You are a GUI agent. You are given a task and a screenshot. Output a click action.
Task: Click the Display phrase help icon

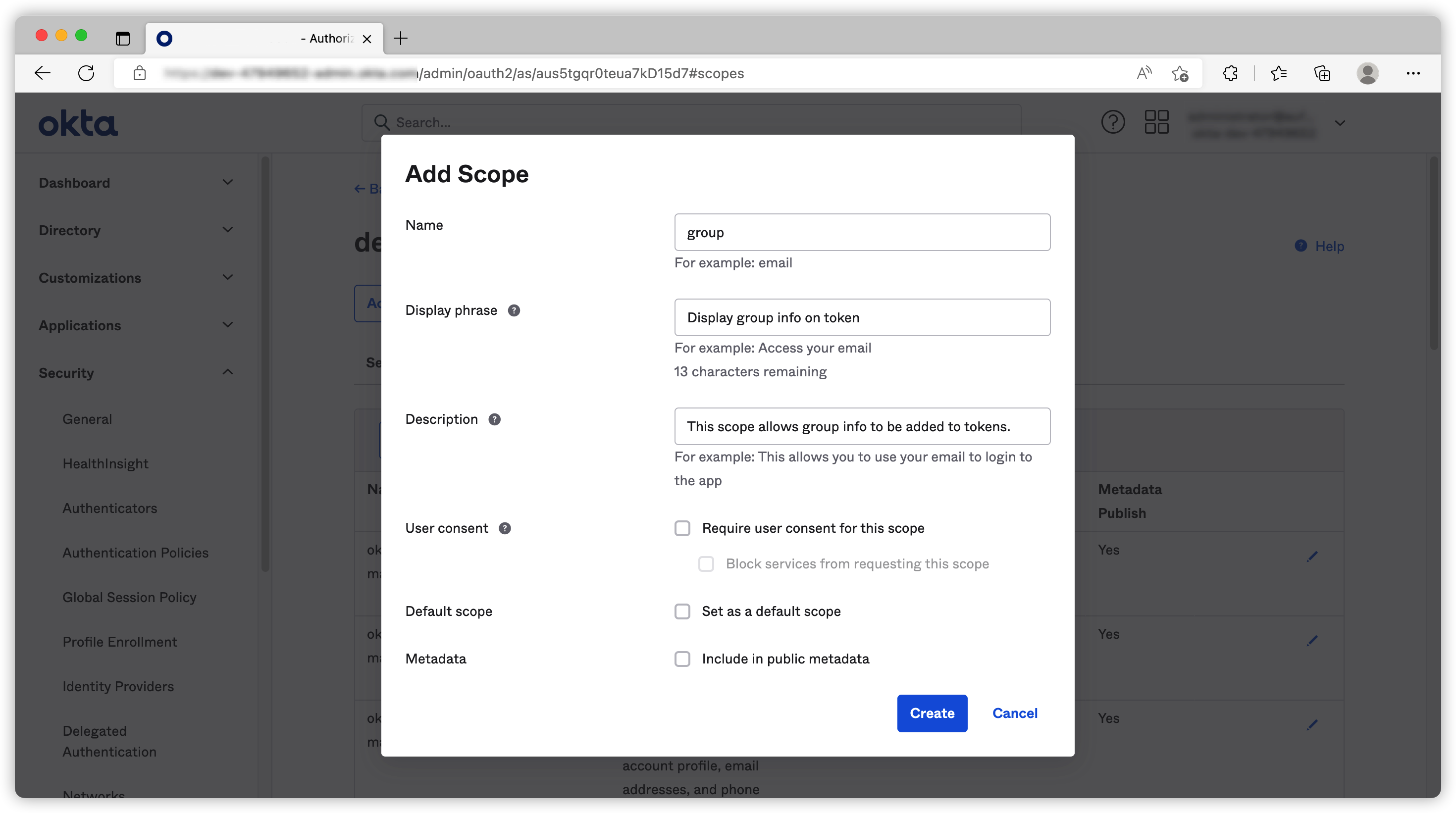(x=513, y=310)
